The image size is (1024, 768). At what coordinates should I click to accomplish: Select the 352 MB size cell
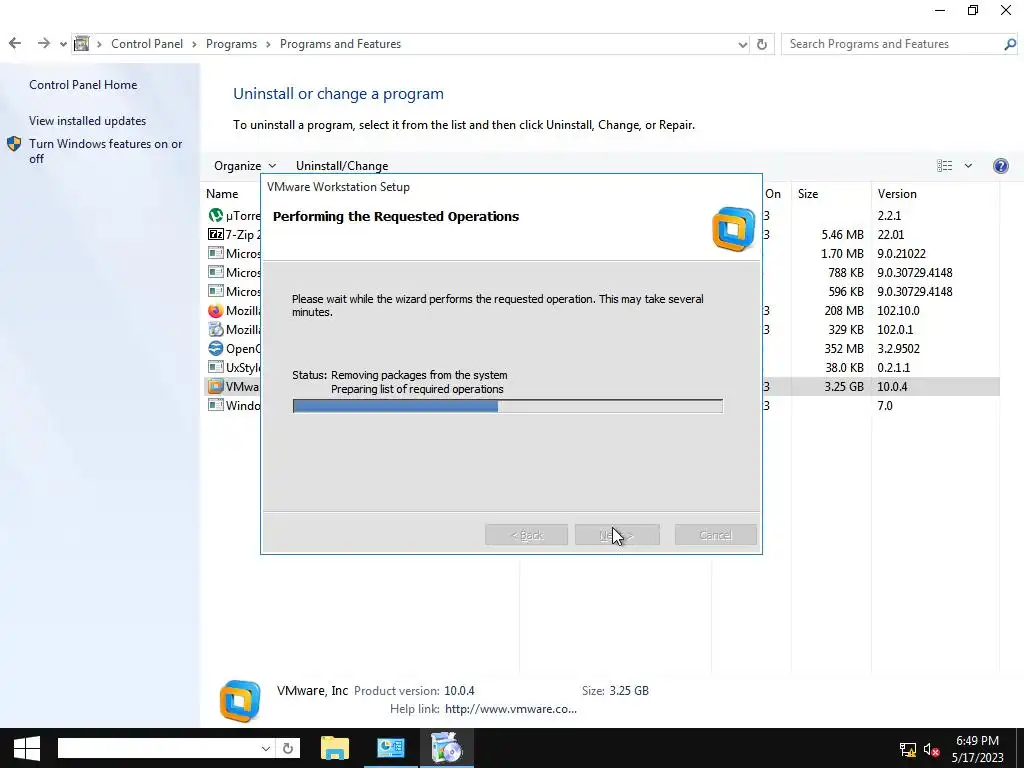tap(844, 349)
